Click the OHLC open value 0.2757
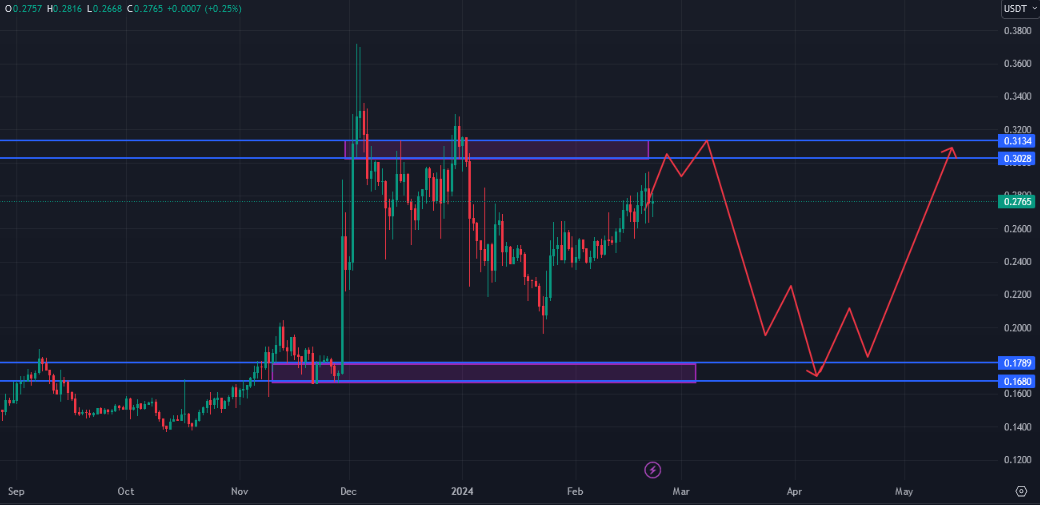1040x505 pixels. [27, 9]
